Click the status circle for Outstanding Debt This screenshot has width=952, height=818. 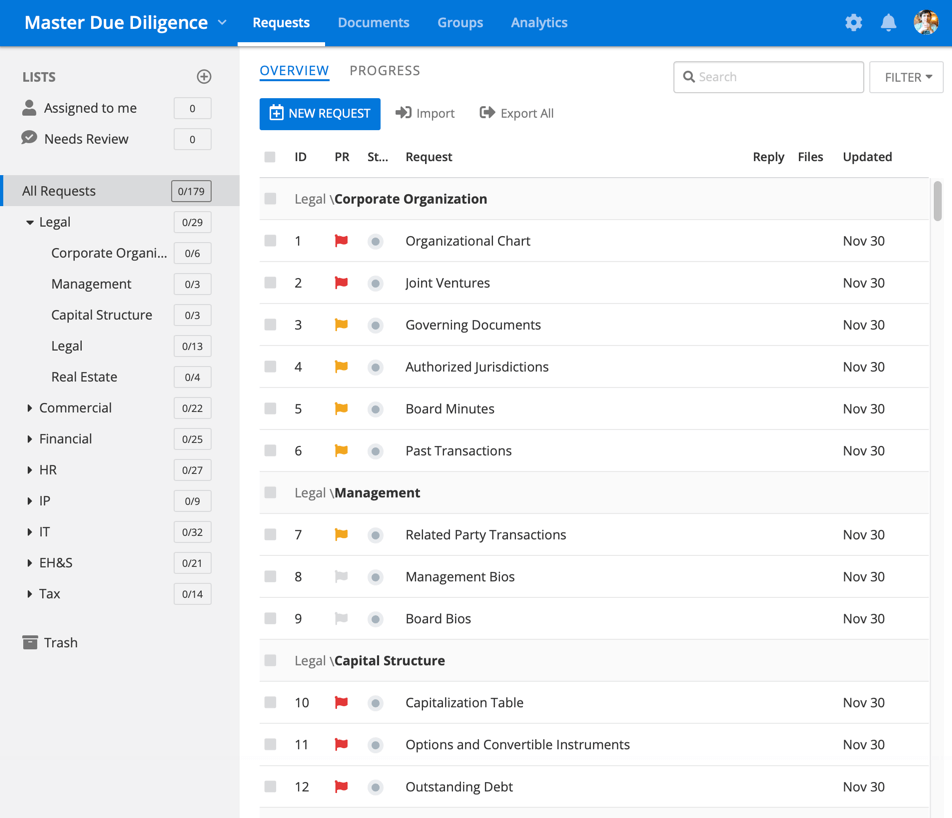click(x=375, y=787)
